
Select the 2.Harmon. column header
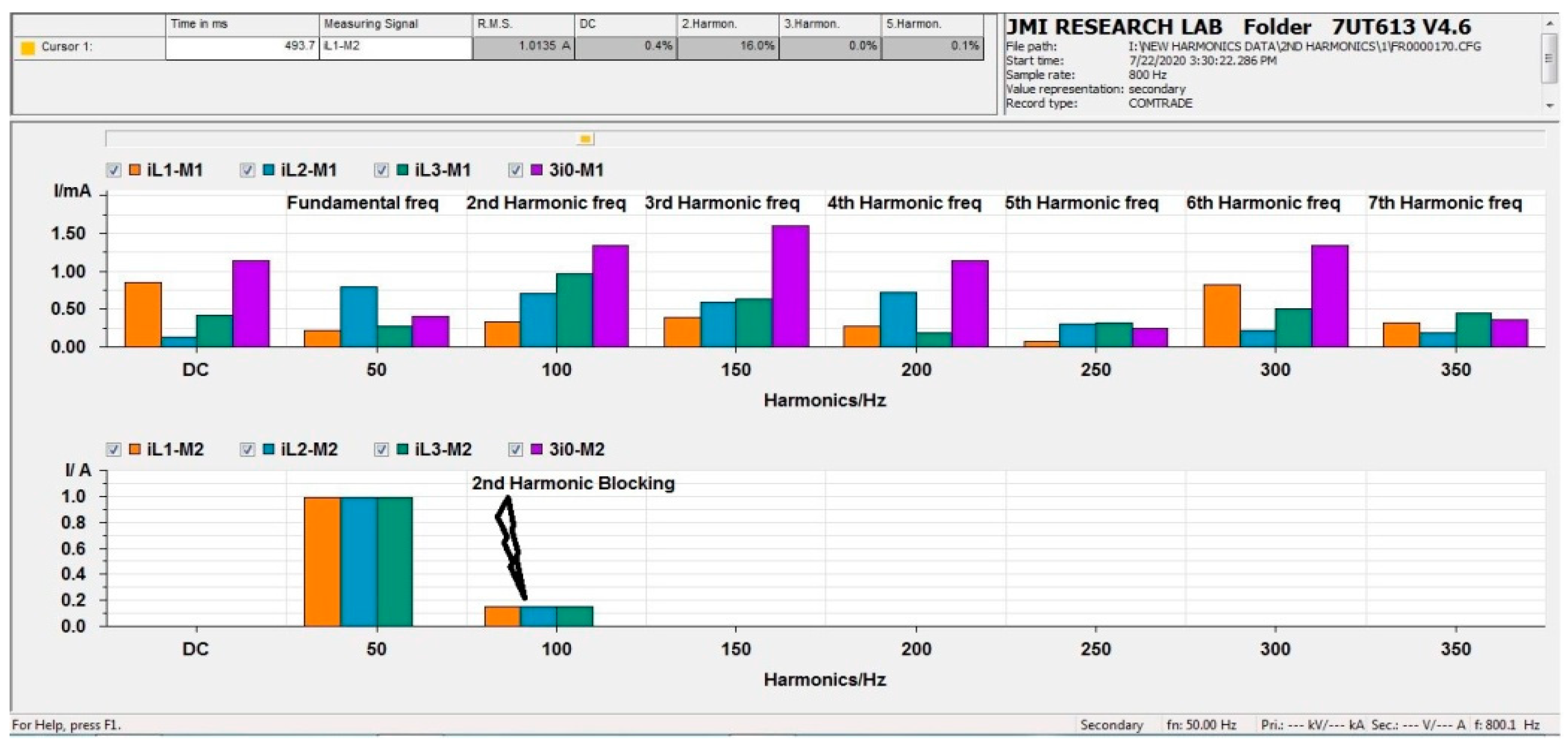(x=728, y=24)
